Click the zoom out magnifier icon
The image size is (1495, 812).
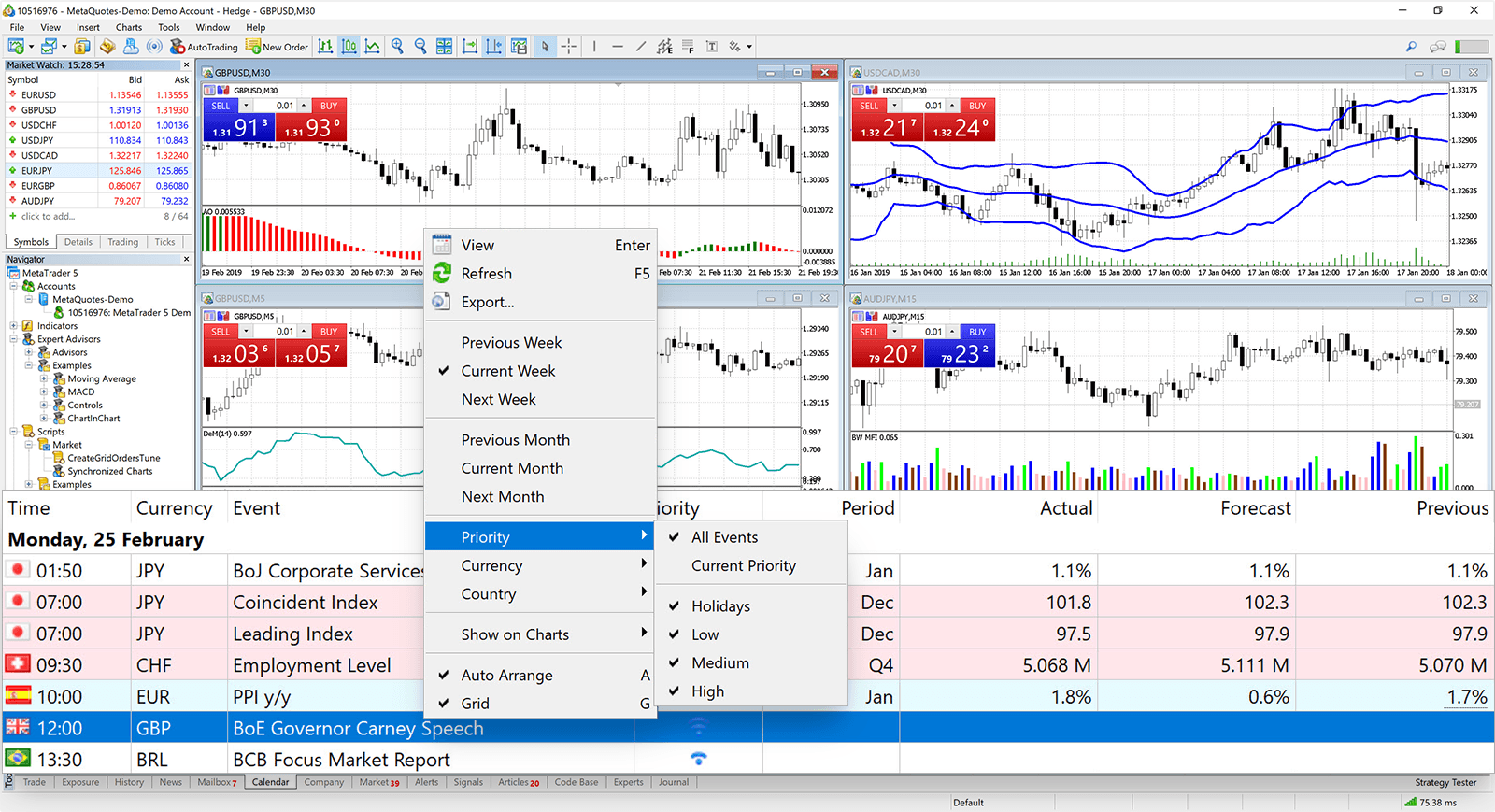[x=420, y=47]
